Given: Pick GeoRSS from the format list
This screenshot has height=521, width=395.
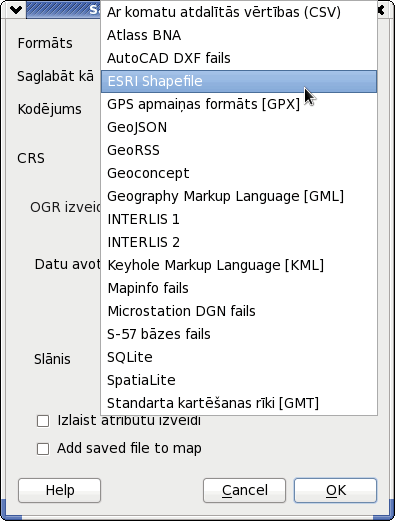Looking at the screenshot, I should pos(239,150).
